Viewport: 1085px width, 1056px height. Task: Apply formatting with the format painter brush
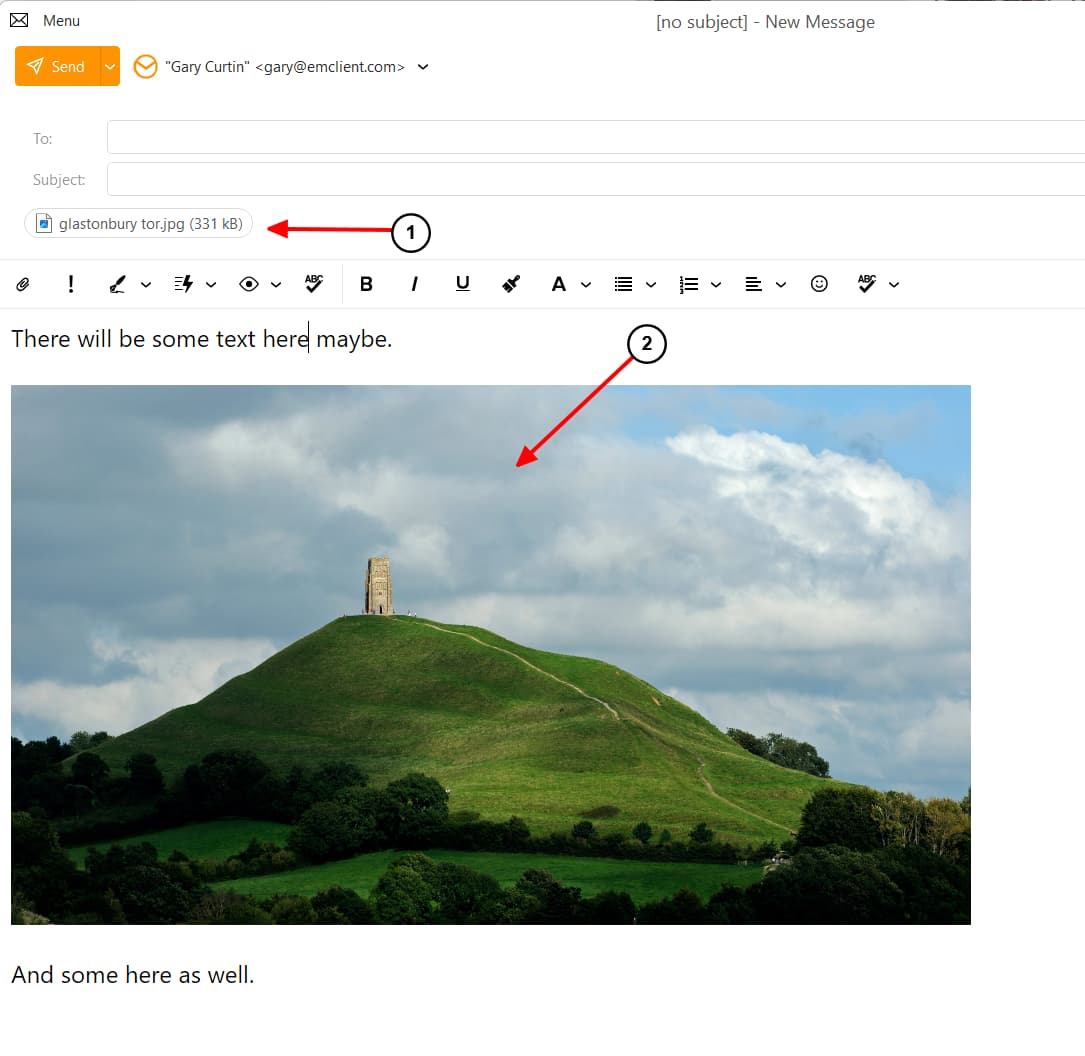[x=510, y=284]
